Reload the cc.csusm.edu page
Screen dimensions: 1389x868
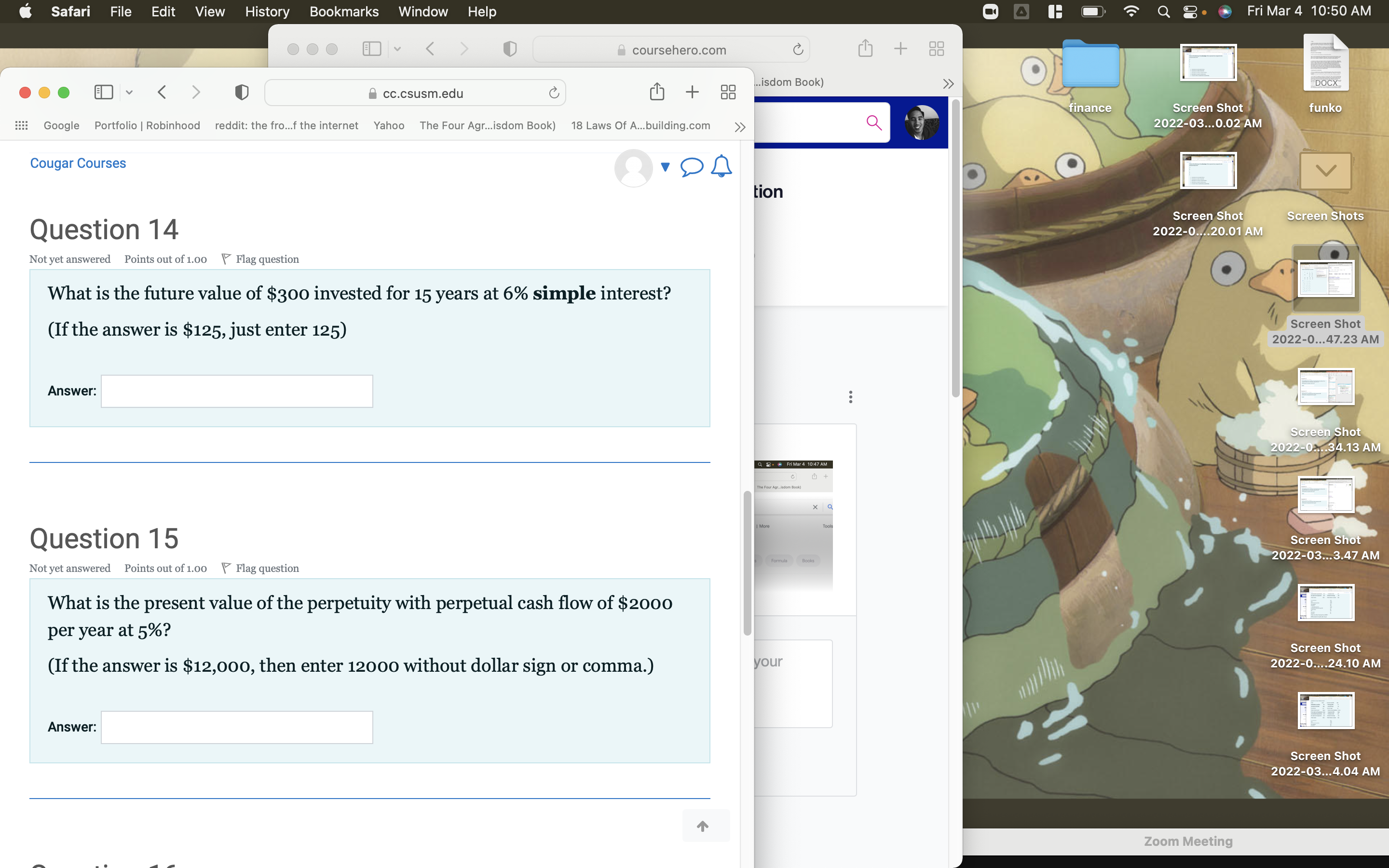coord(553,93)
